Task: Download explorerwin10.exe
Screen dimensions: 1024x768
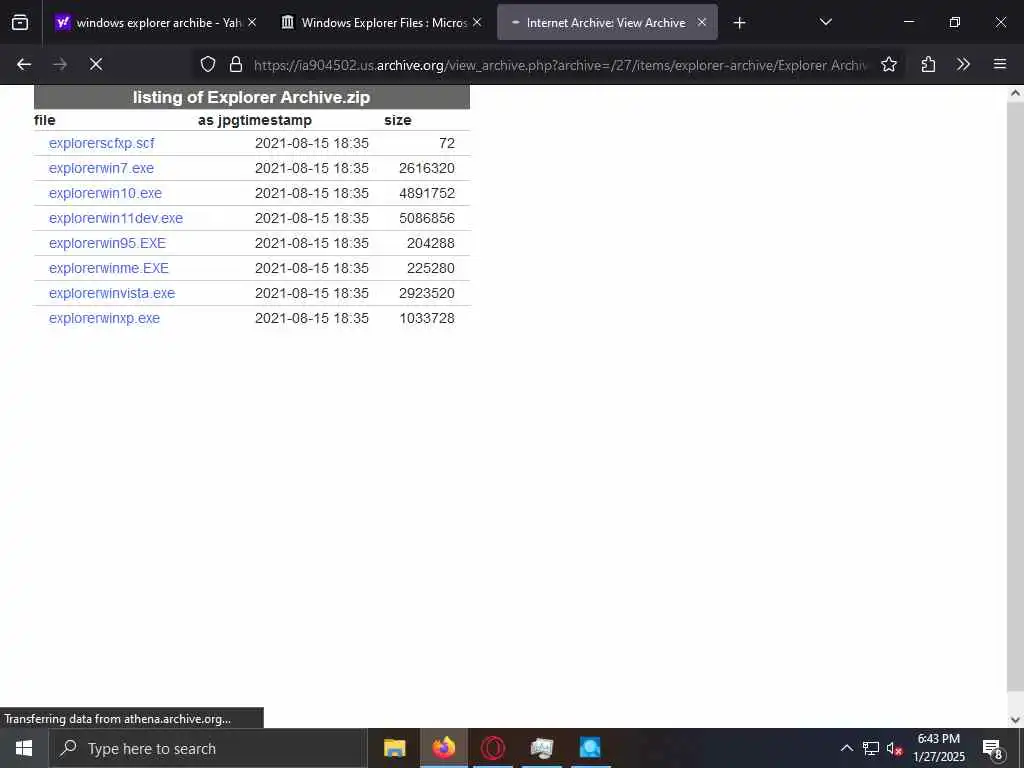Action: [x=105, y=193]
